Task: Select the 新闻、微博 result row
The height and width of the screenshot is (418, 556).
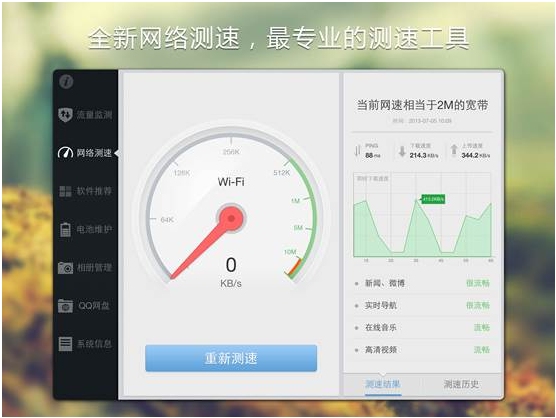Action: (x=423, y=283)
